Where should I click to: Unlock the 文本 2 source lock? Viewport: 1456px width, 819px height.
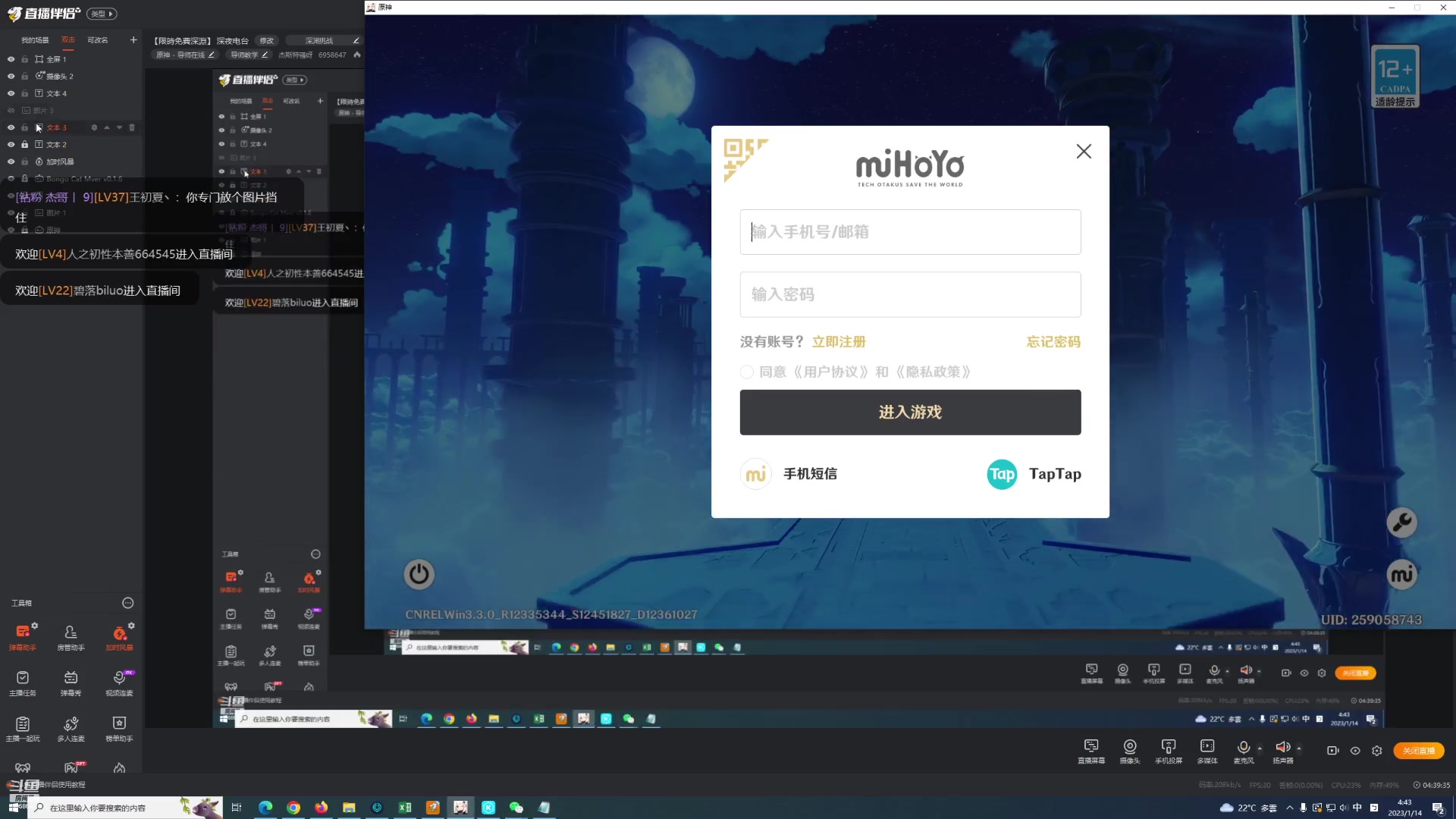click(x=25, y=144)
